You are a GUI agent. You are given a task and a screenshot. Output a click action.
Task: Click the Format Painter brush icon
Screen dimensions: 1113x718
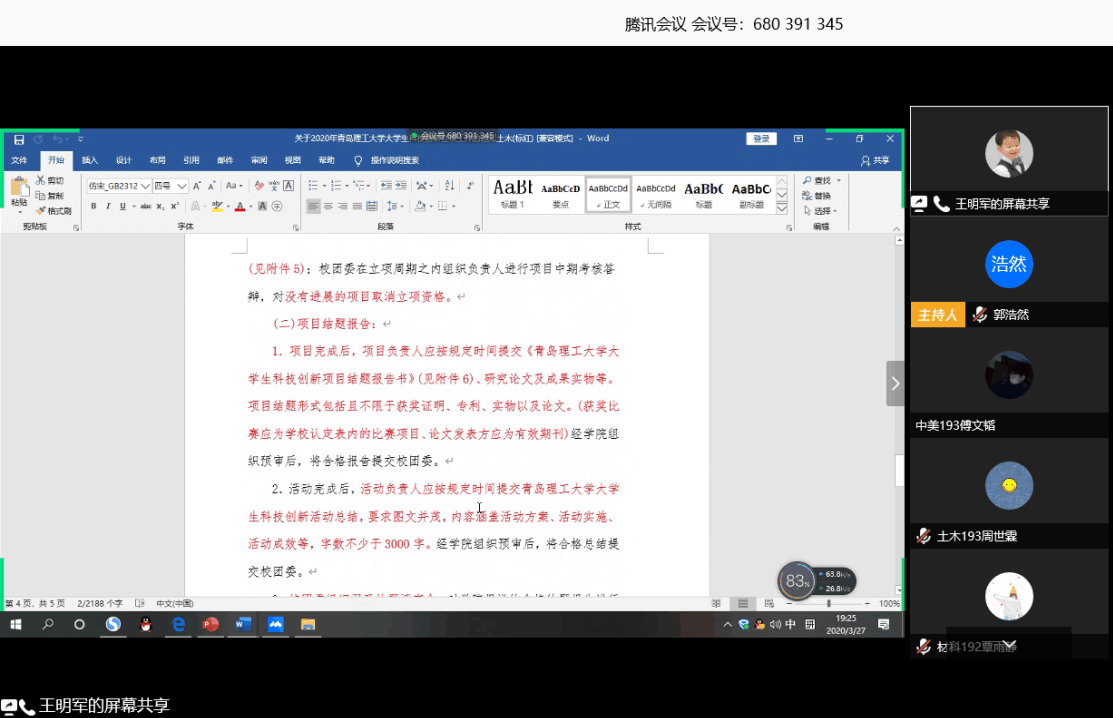click(x=40, y=211)
